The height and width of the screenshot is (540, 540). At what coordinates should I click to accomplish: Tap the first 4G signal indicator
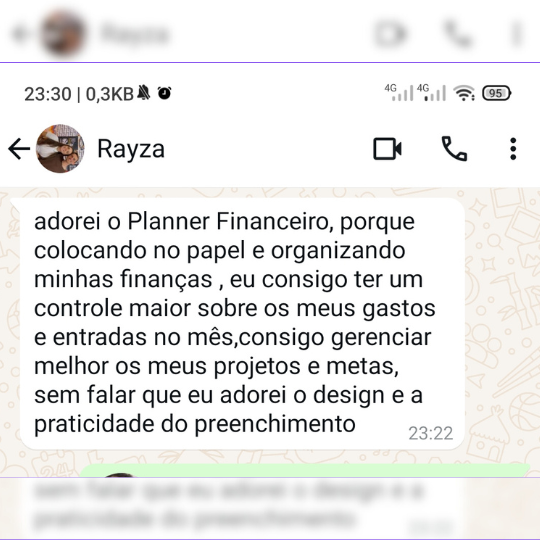tap(399, 92)
